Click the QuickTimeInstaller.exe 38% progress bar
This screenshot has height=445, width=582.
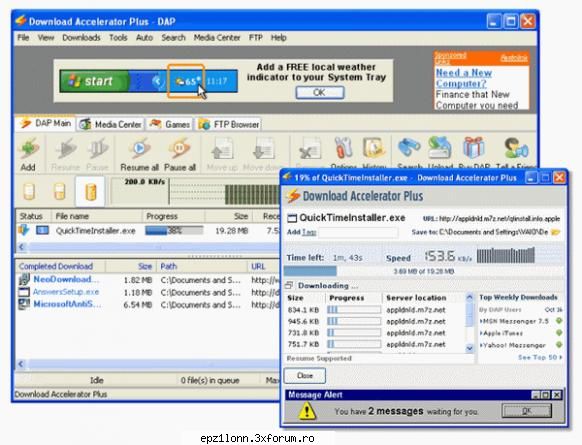[x=174, y=230]
